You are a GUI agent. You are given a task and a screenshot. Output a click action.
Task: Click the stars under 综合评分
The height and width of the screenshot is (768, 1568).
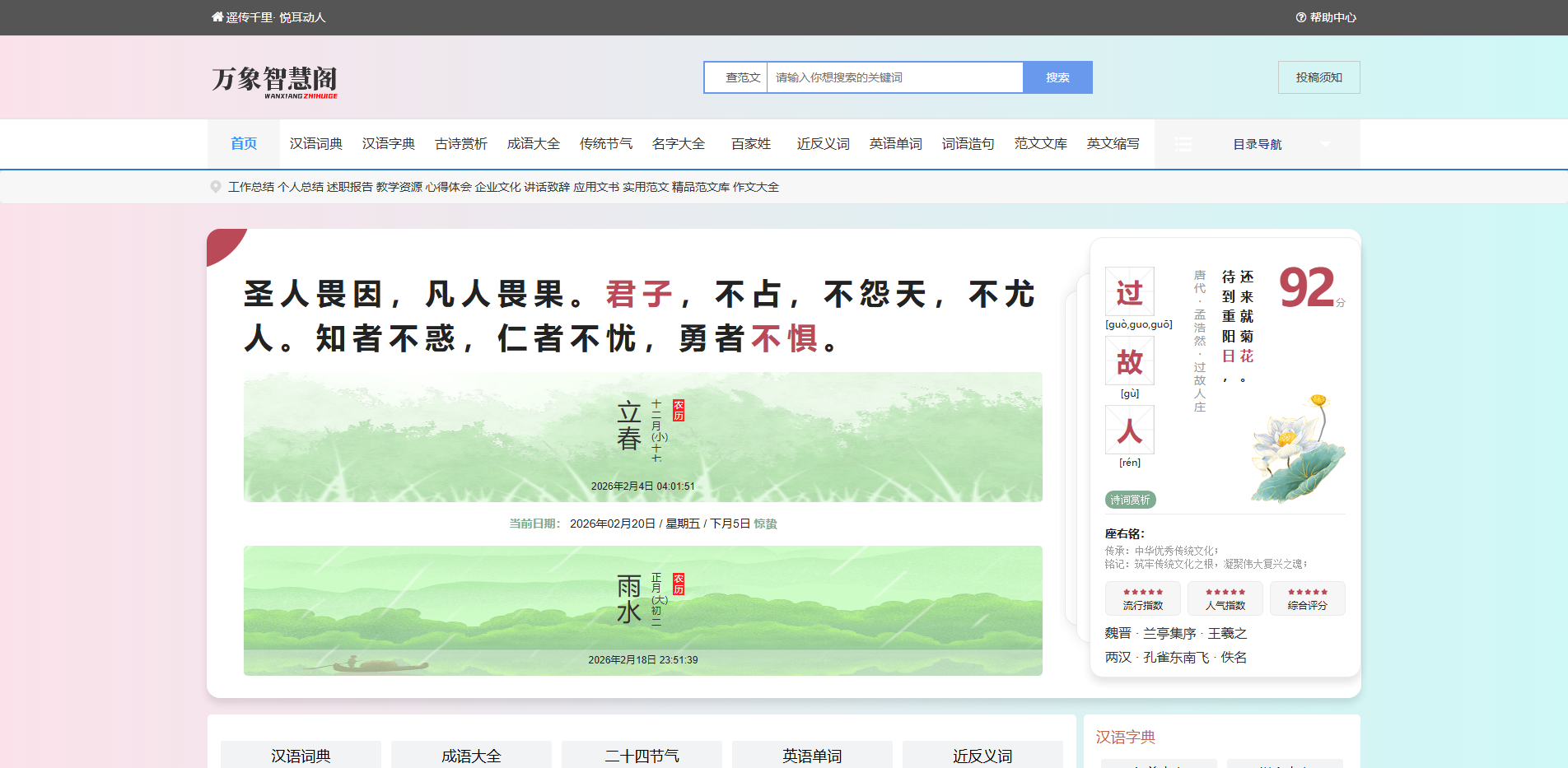click(x=1307, y=593)
